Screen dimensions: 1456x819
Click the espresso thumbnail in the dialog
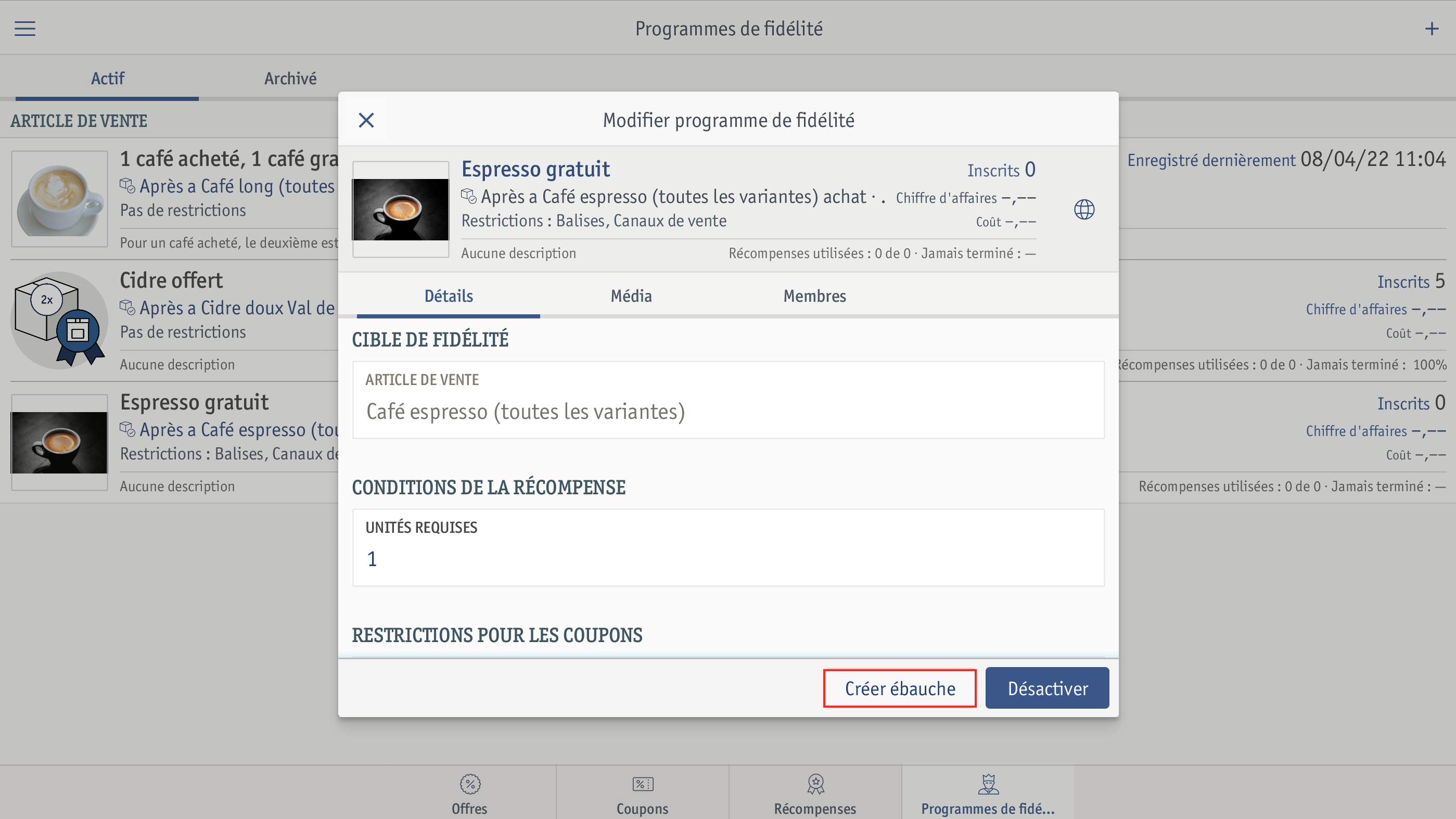point(401,210)
